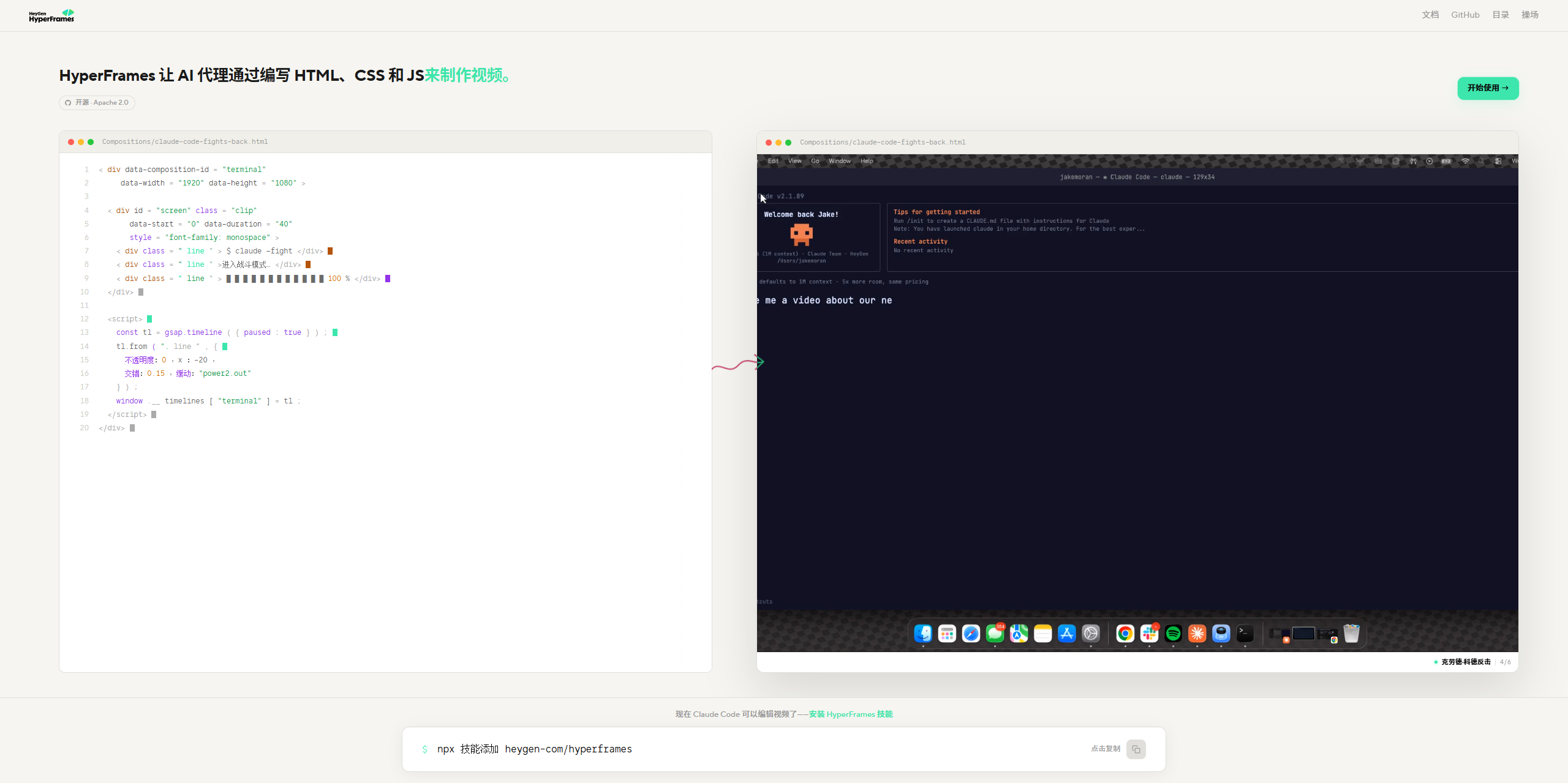The height and width of the screenshot is (783, 1568).
Task: Click the orange Claude mascot in the welcome box
Action: tap(801, 234)
